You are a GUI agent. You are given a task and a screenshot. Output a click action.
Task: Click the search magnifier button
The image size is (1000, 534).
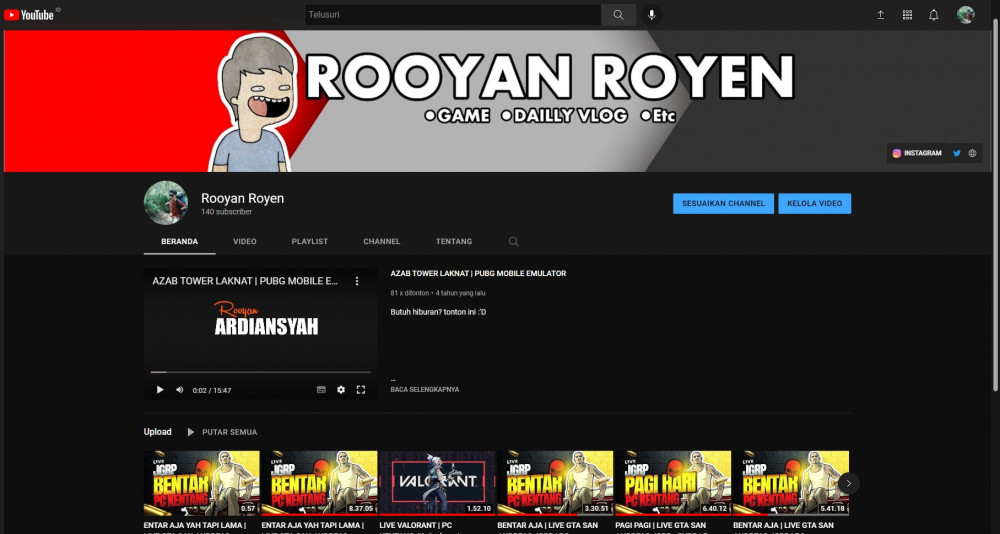[618, 15]
